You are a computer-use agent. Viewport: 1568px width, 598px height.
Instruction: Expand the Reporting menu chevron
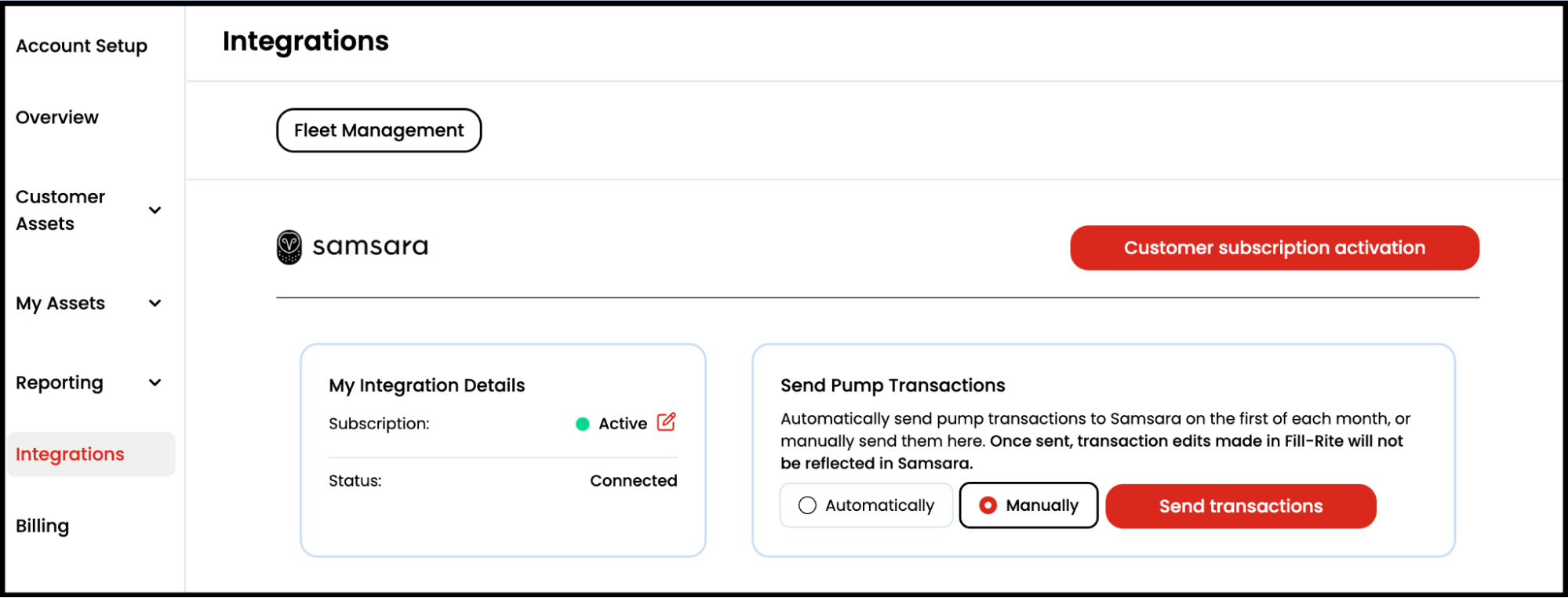[155, 383]
